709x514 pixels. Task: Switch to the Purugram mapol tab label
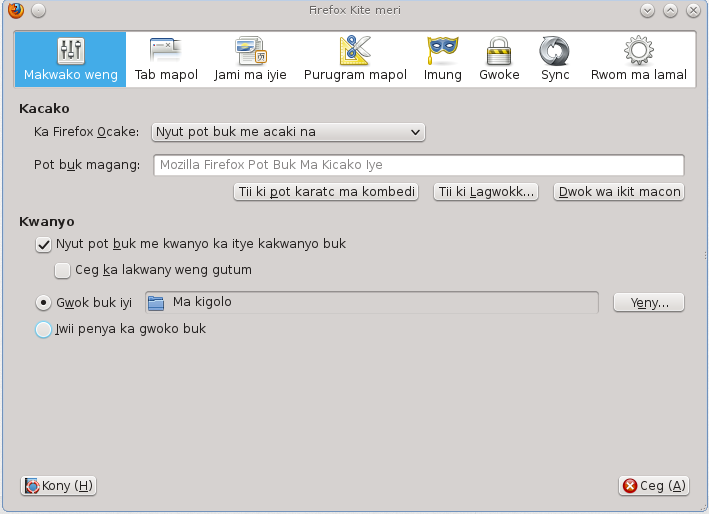(355, 75)
